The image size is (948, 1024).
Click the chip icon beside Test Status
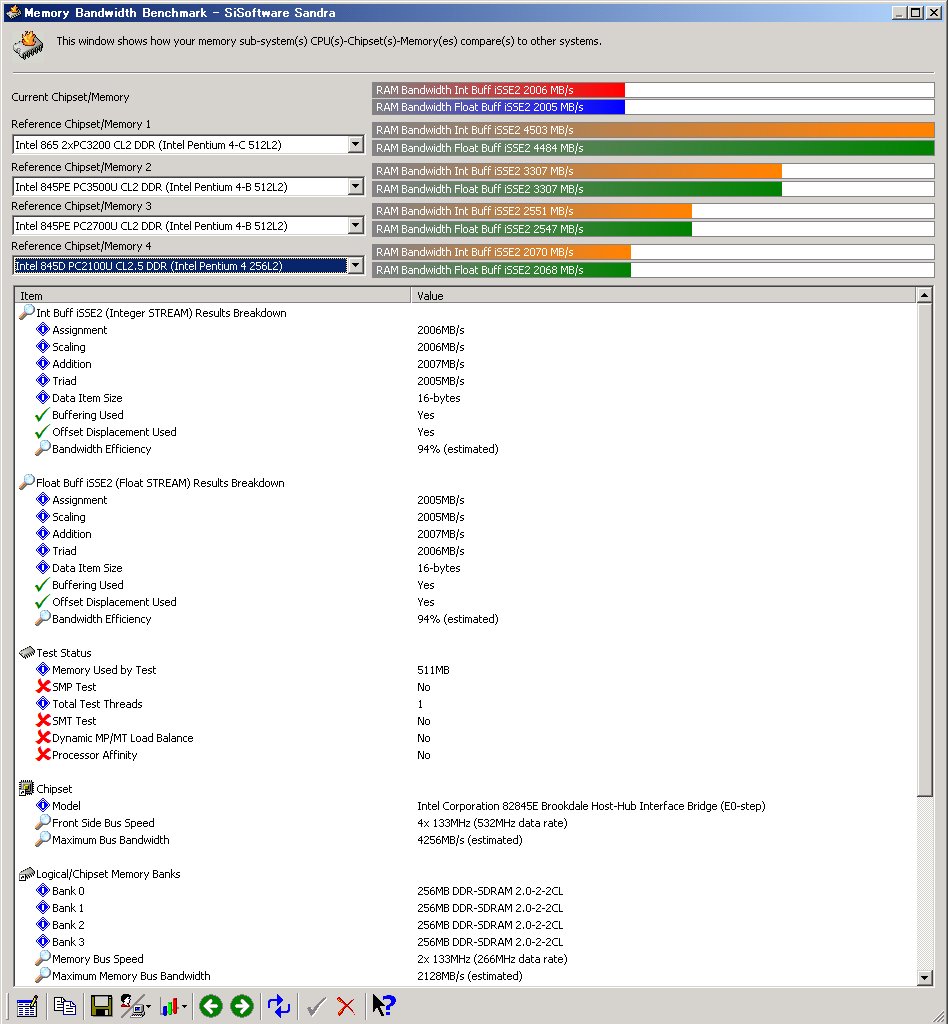pos(27,652)
